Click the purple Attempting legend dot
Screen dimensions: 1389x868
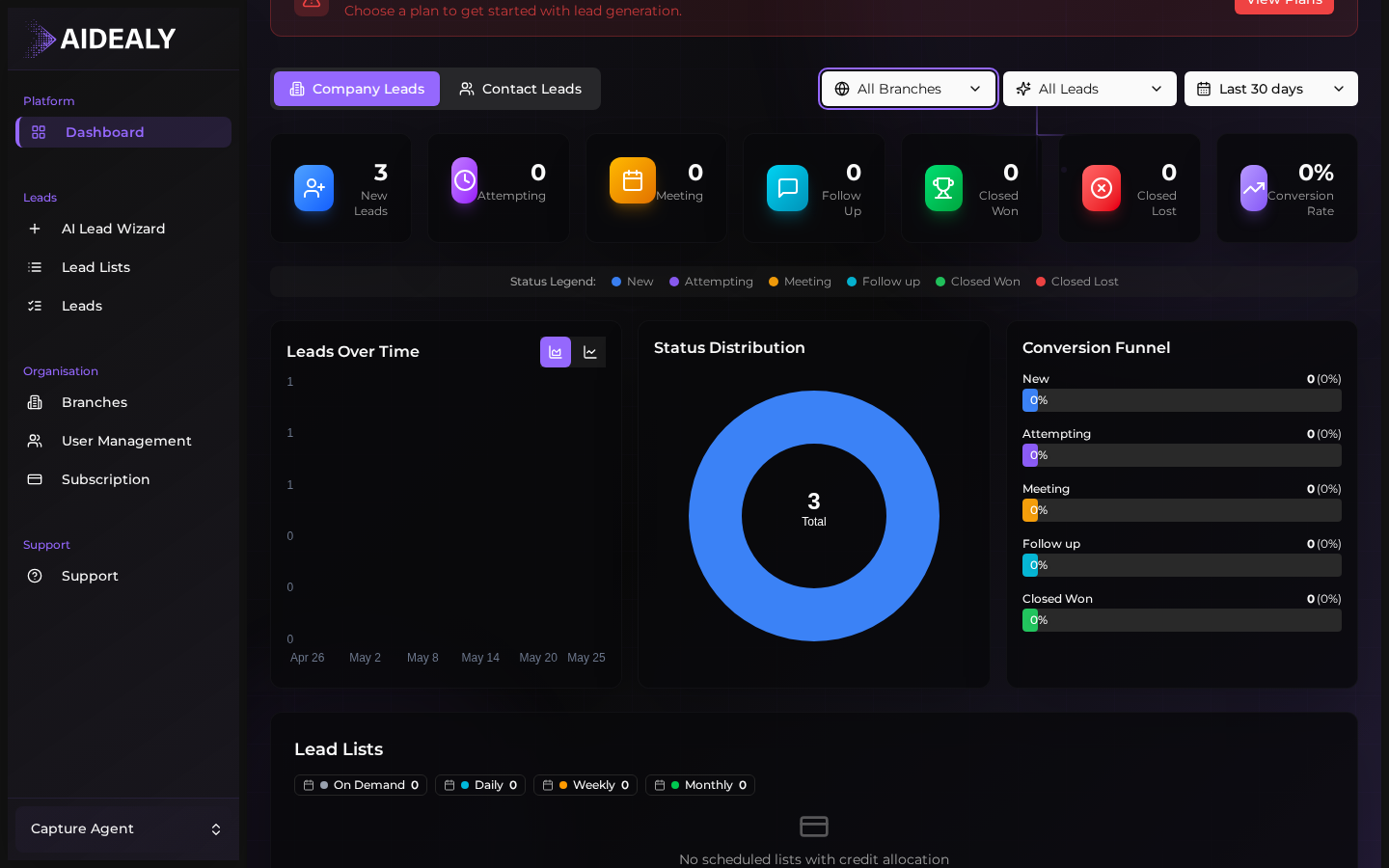[674, 282]
